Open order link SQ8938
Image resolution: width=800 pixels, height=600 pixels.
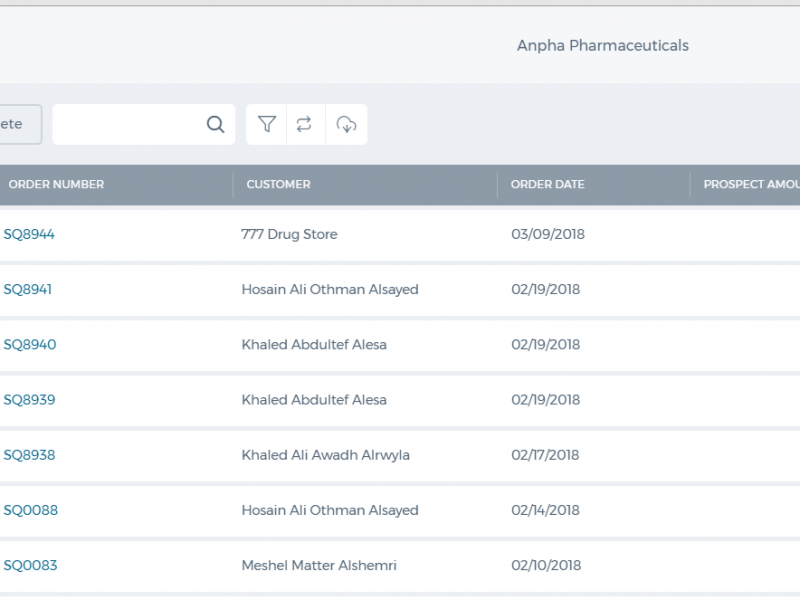(29, 455)
